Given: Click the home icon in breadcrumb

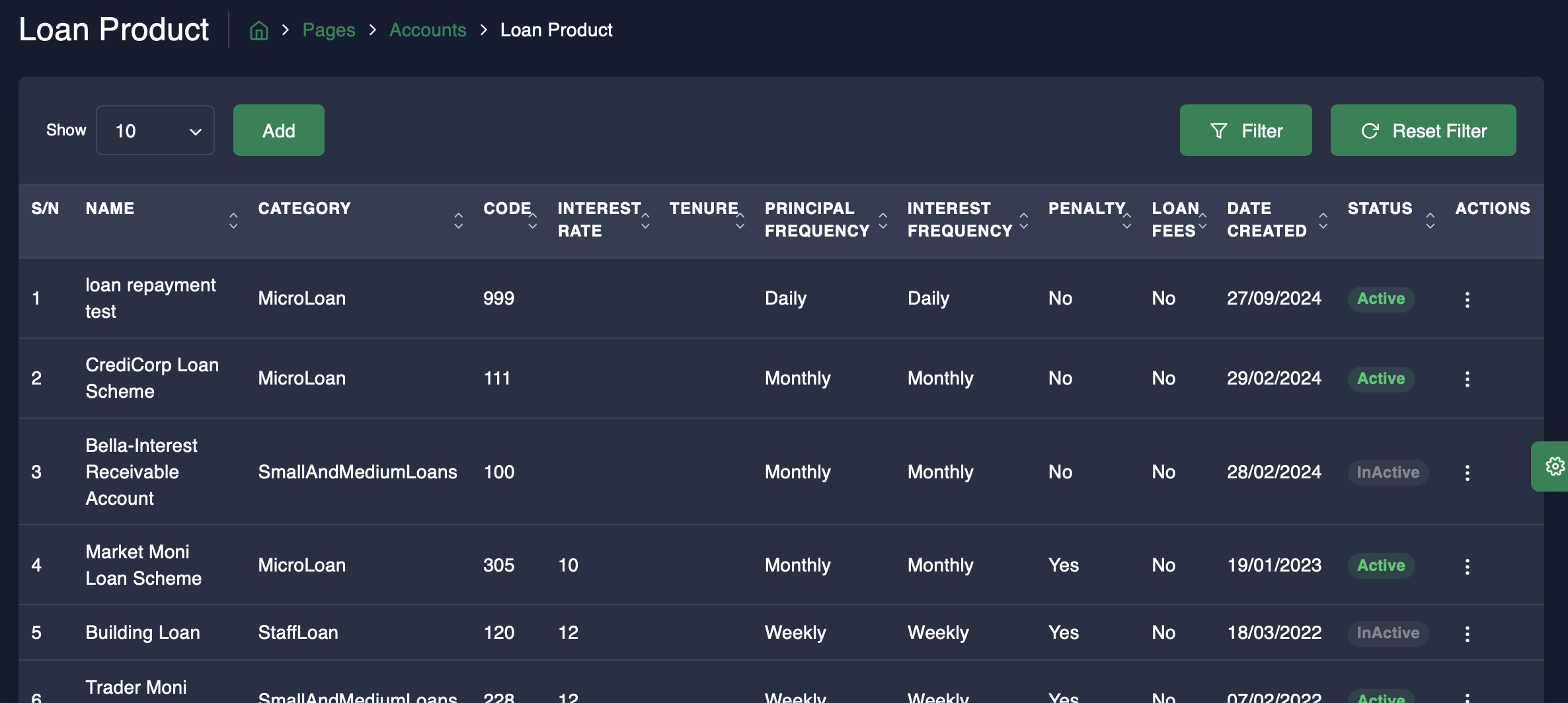Looking at the screenshot, I should (x=258, y=30).
